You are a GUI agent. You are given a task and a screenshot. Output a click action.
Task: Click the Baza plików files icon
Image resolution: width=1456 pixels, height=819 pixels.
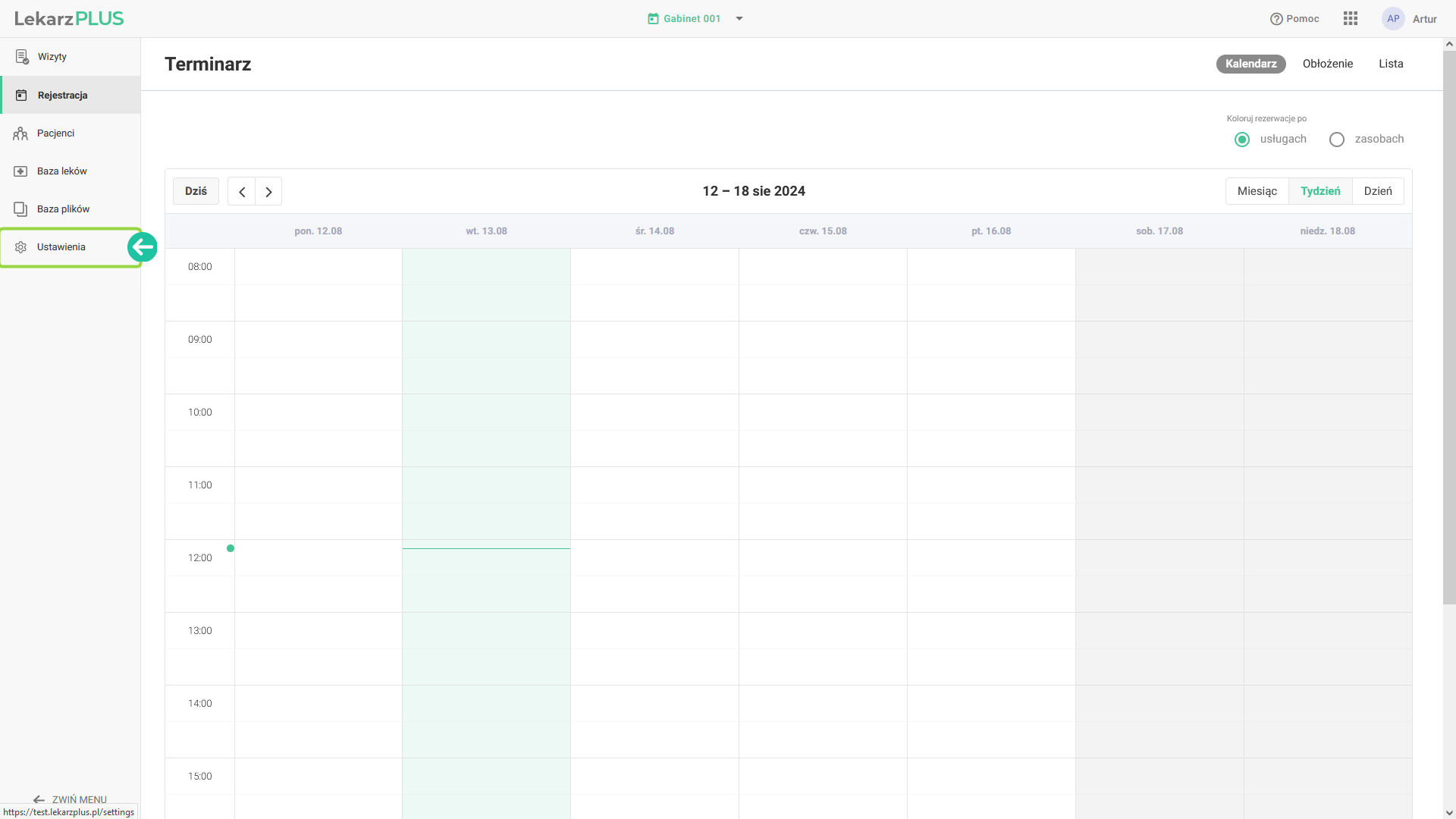click(x=20, y=209)
